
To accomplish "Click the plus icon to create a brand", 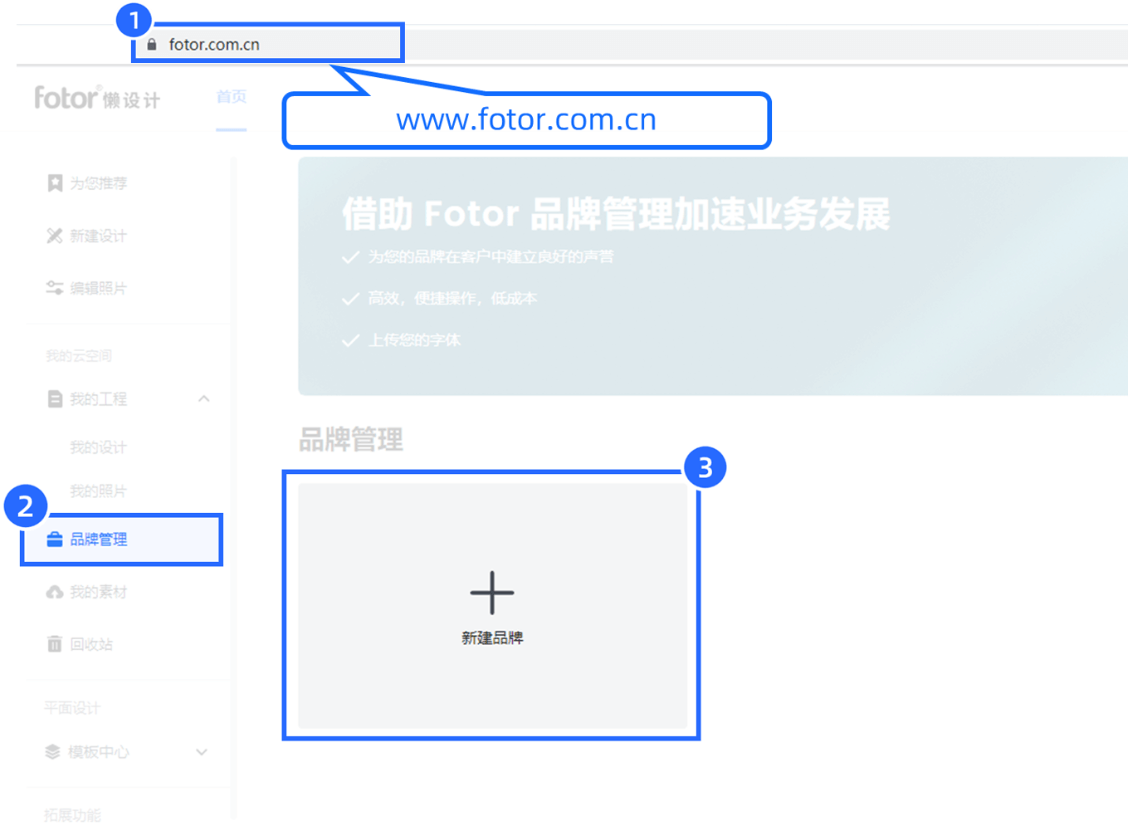I will (x=492, y=591).
